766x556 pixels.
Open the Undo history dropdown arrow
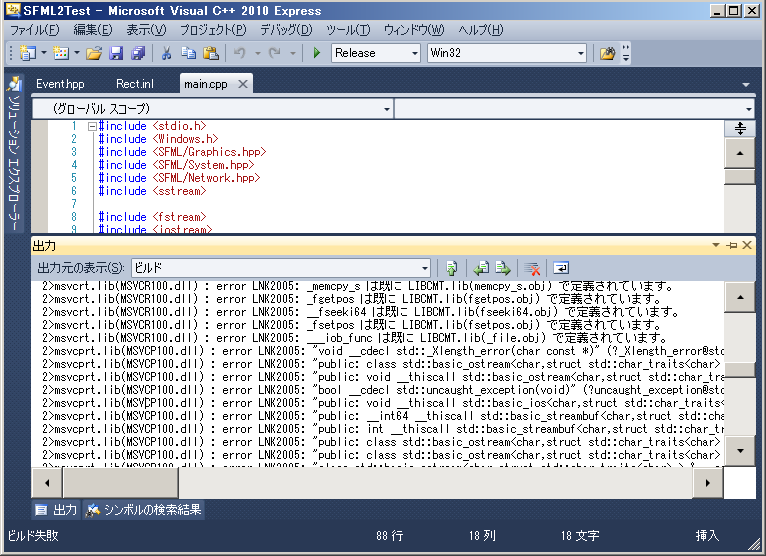(257, 53)
